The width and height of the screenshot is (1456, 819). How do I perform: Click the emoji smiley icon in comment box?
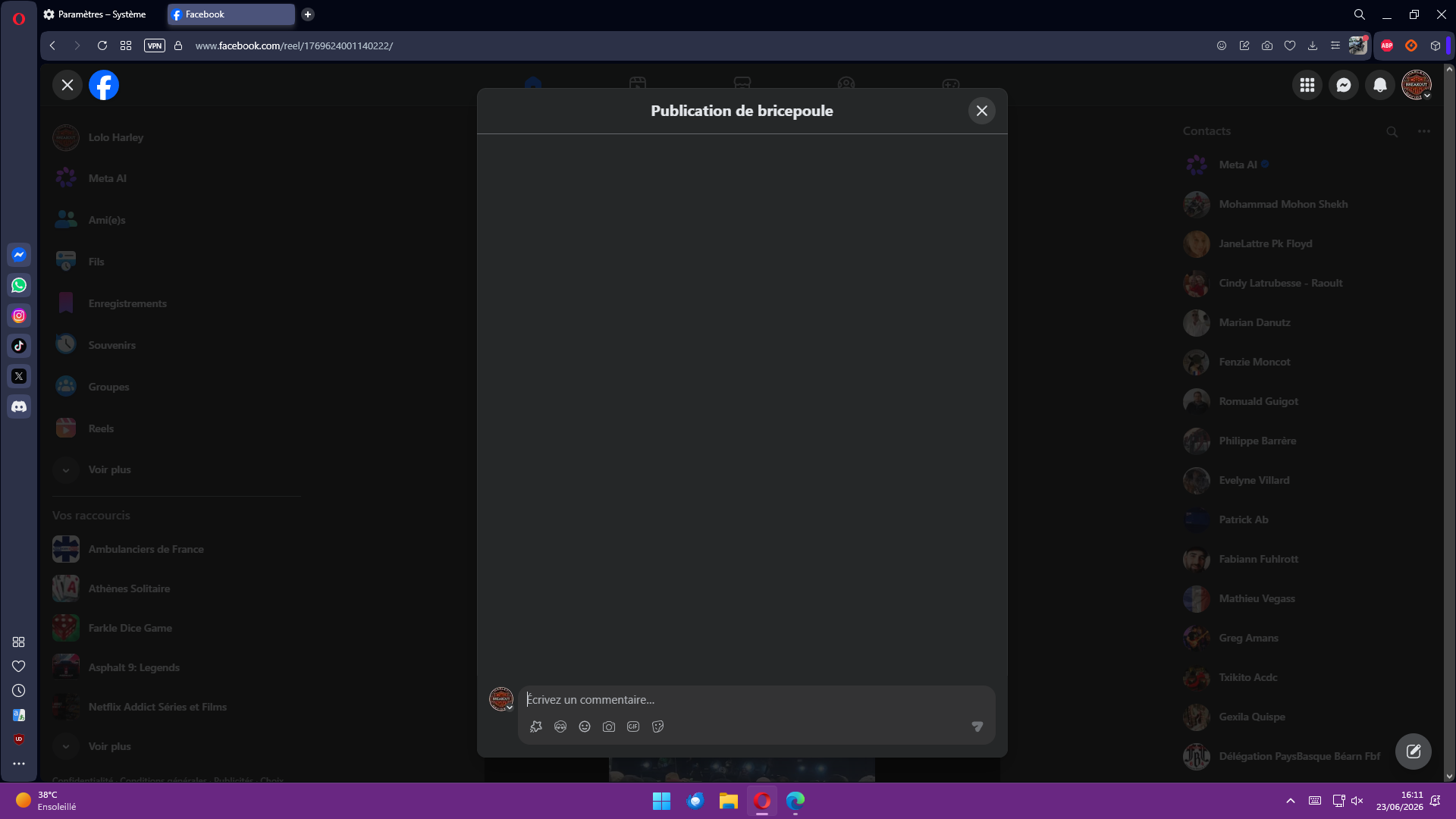click(x=585, y=726)
